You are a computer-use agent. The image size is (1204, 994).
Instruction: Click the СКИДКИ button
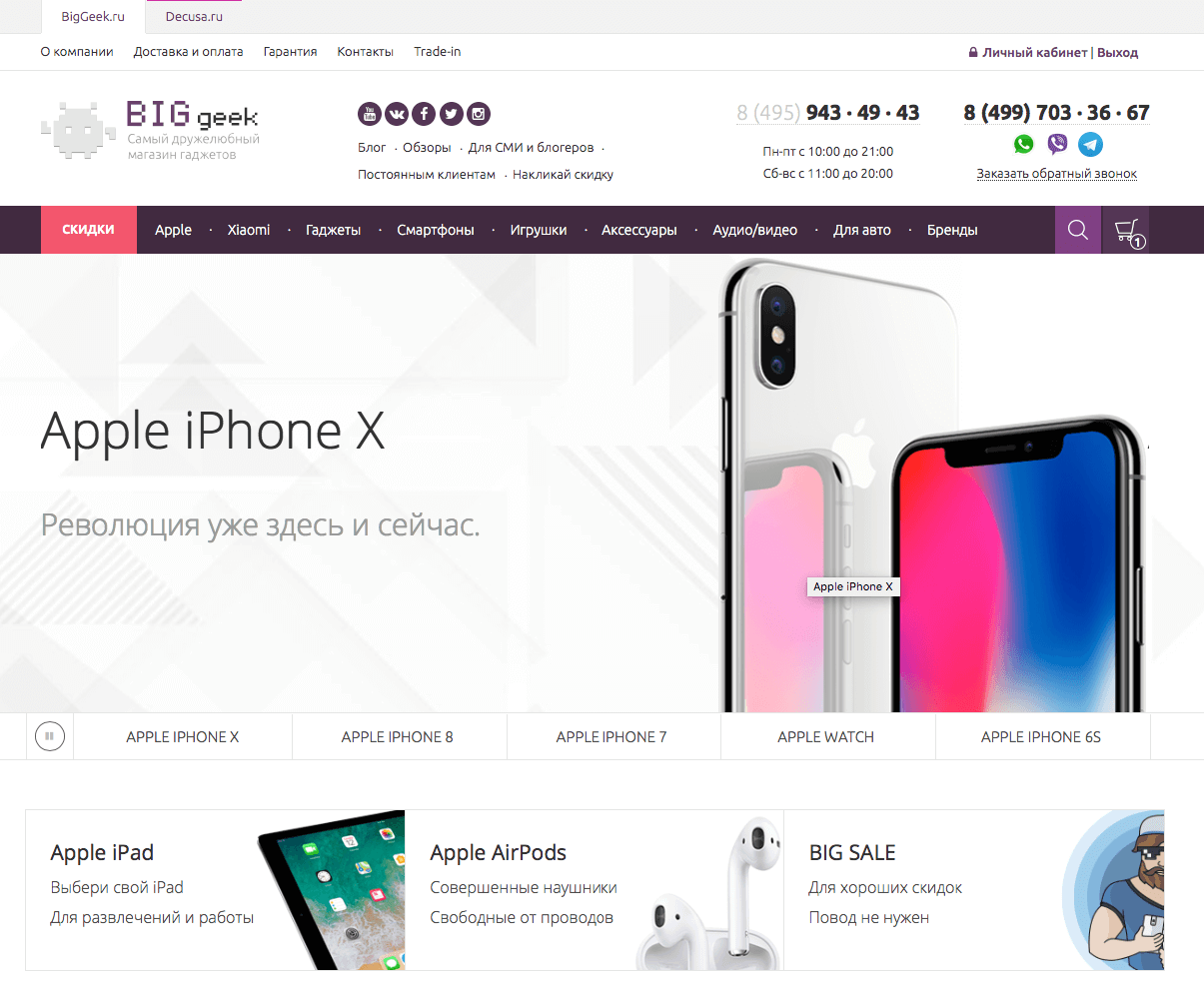tap(89, 230)
